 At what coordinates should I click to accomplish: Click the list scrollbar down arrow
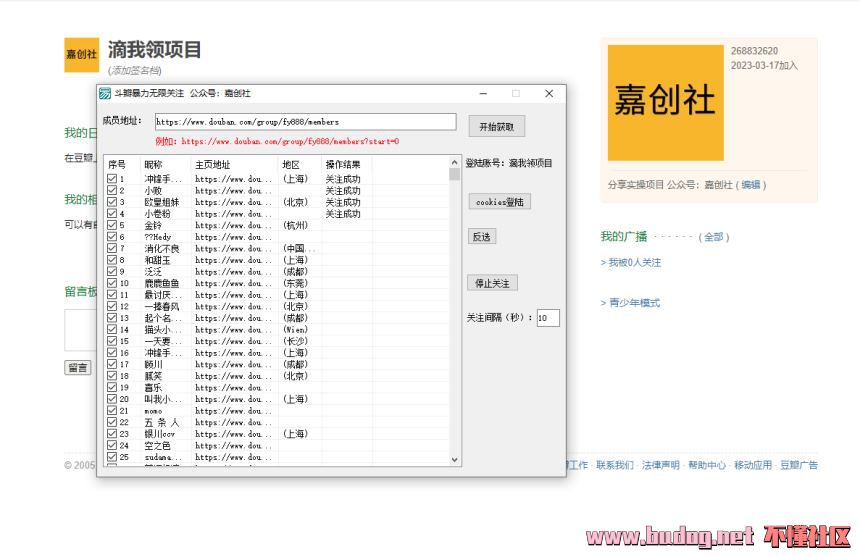coord(454,459)
